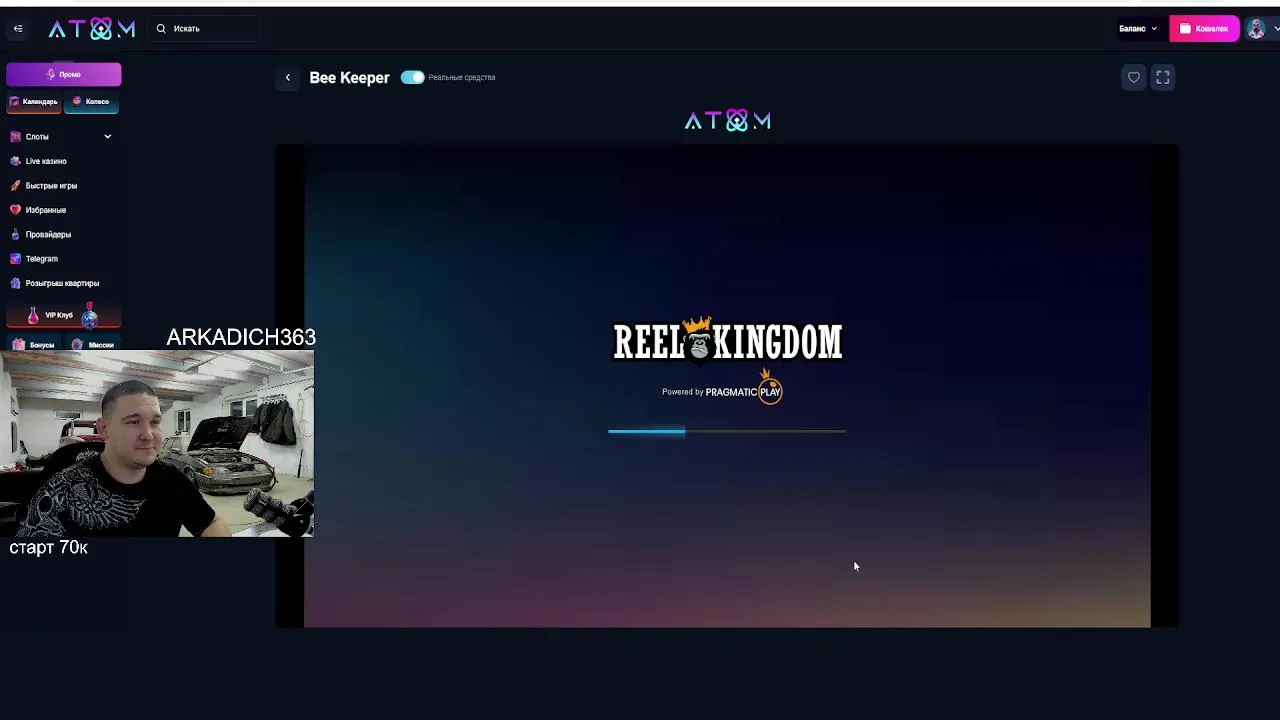This screenshot has width=1280, height=720.
Task: Toggle the Реальные средства switch
Action: pyautogui.click(x=412, y=77)
